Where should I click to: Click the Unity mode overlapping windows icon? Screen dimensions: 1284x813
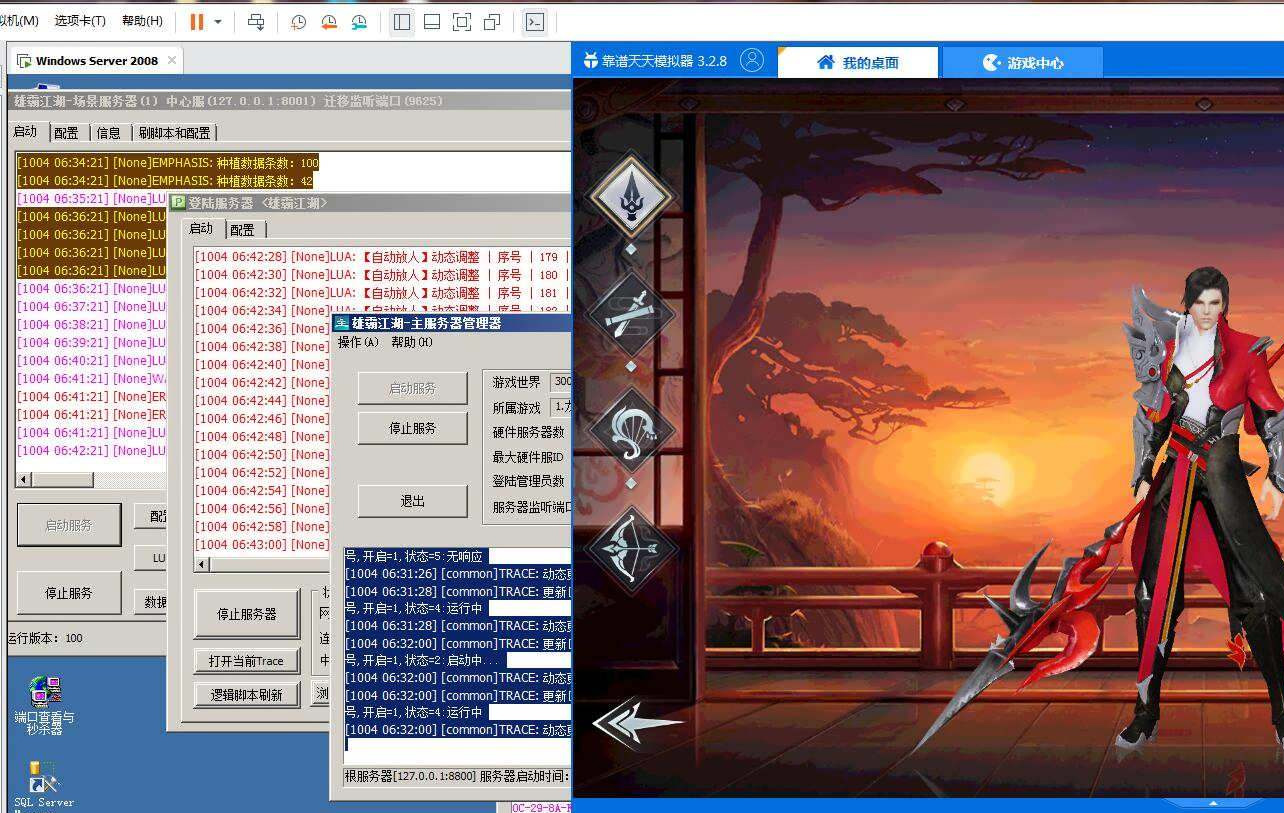click(491, 21)
